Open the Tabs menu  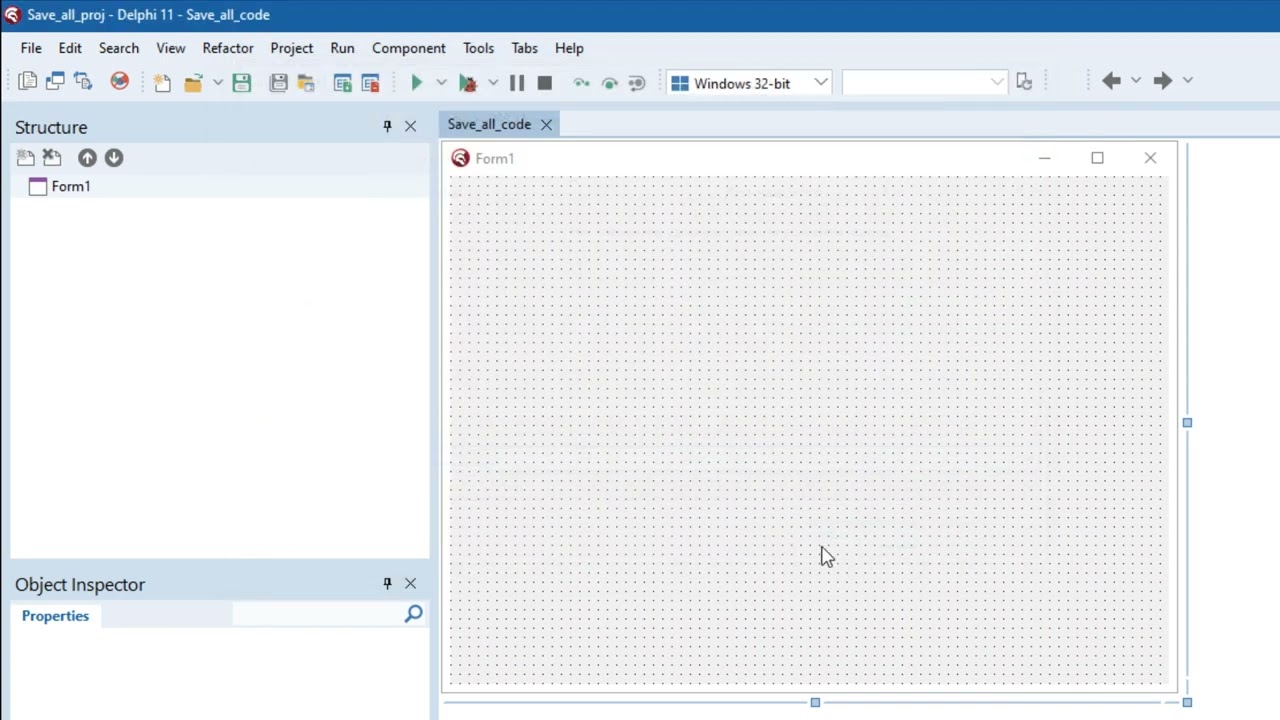pos(525,48)
